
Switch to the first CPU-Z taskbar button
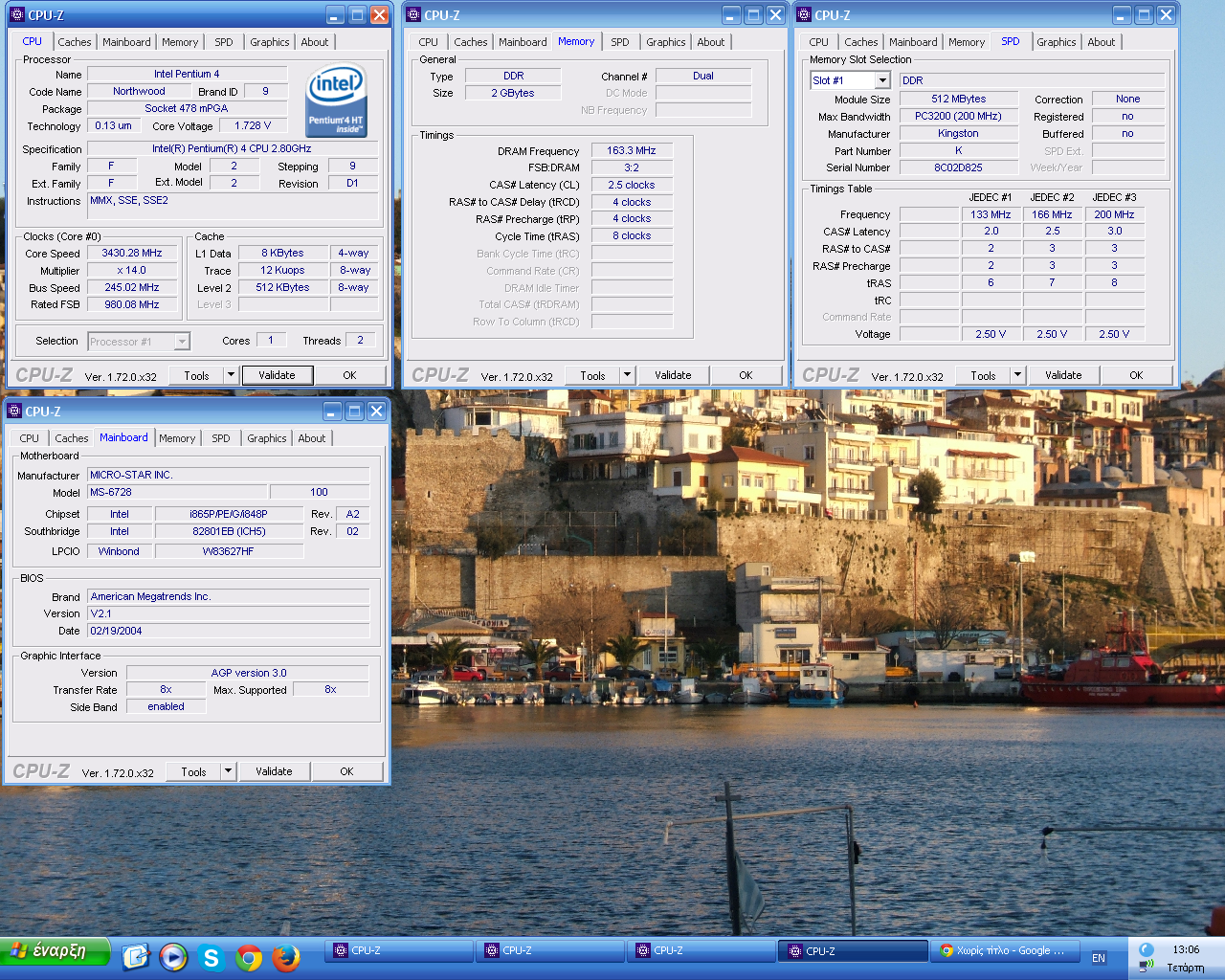pyautogui.click(x=400, y=950)
